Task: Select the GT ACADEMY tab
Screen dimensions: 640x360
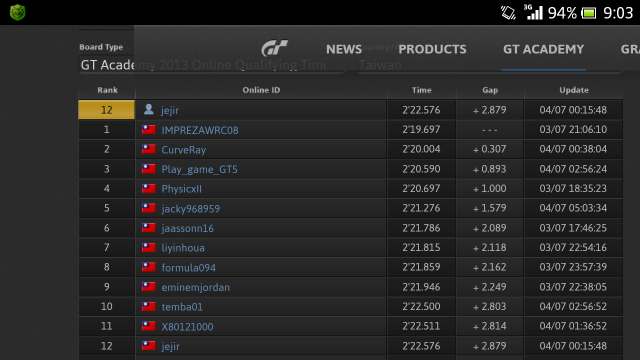Action: click(543, 49)
